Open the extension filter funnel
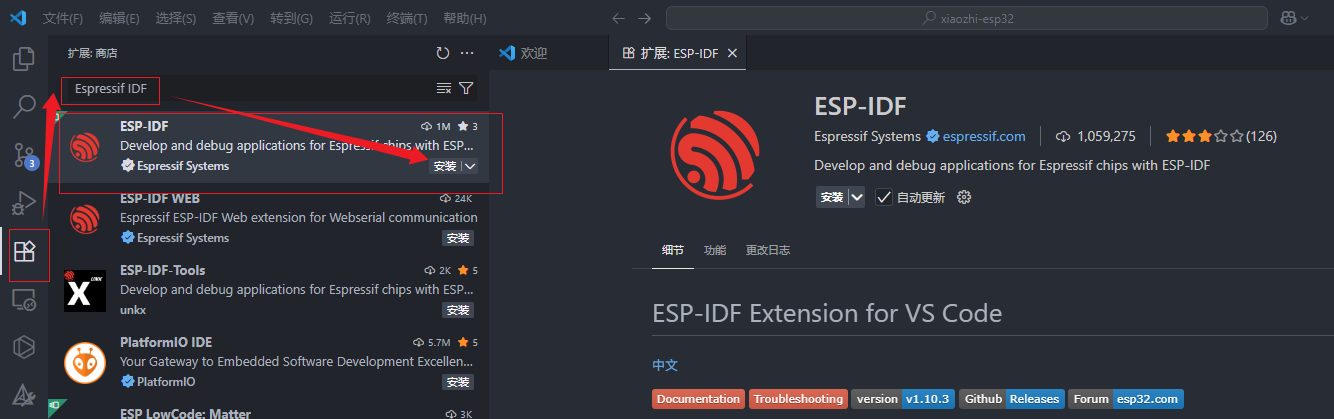Viewport: 1334px width, 419px height. [x=466, y=88]
